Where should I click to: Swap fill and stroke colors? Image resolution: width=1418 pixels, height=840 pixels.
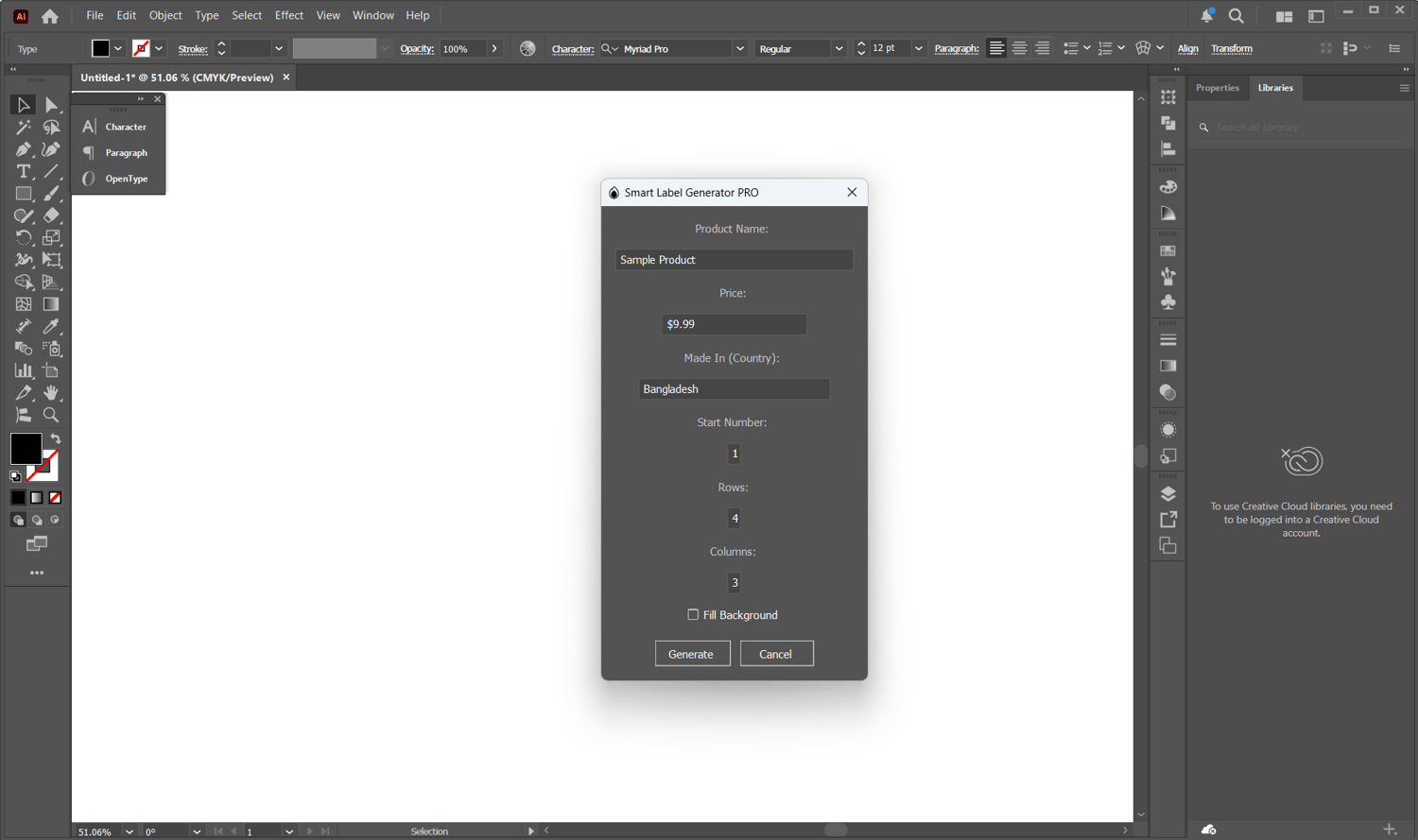click(56, 439)
